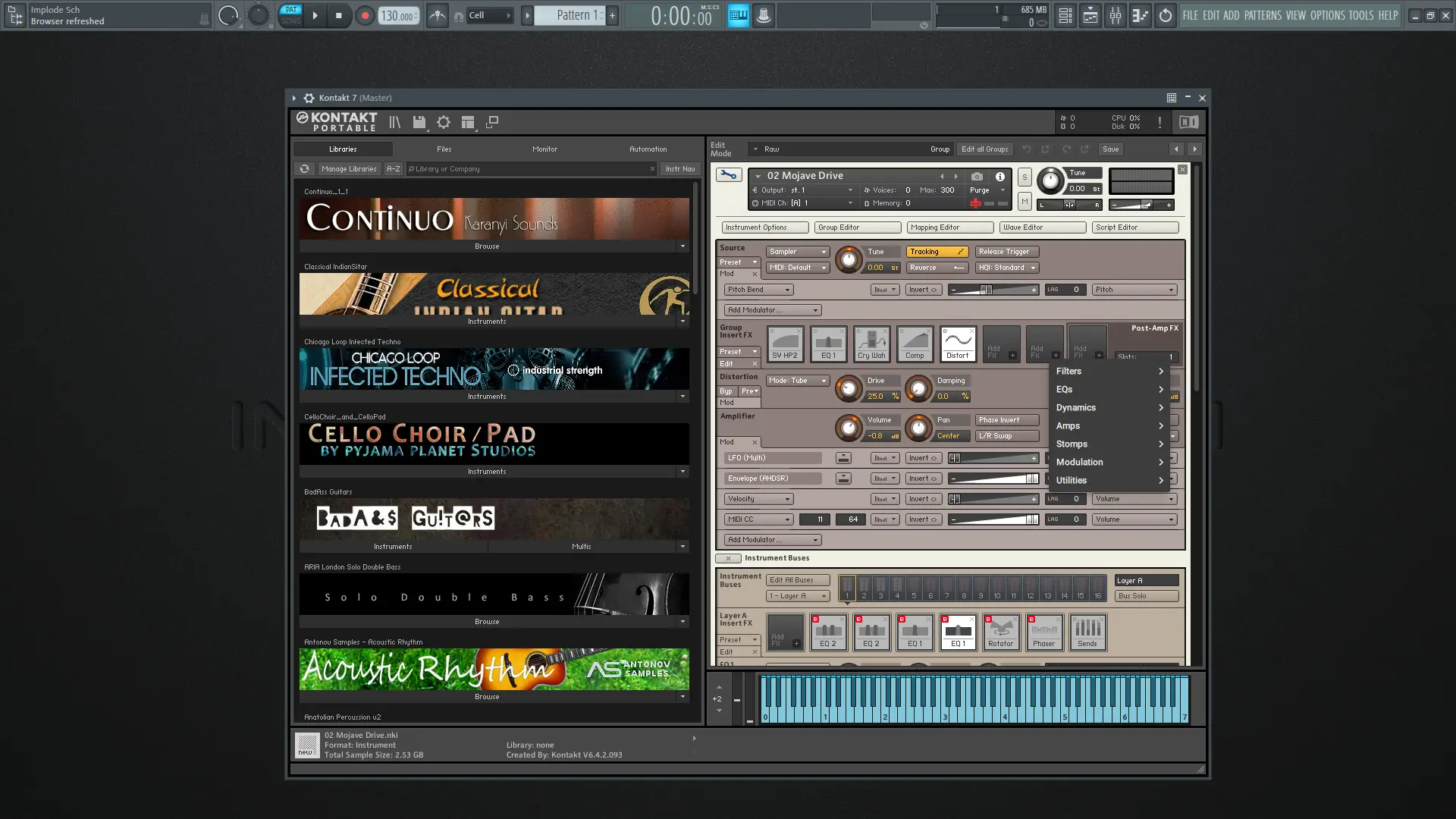Open the instrument info icon
This screenshot has height=819, width=1456.
coord(999,176)
